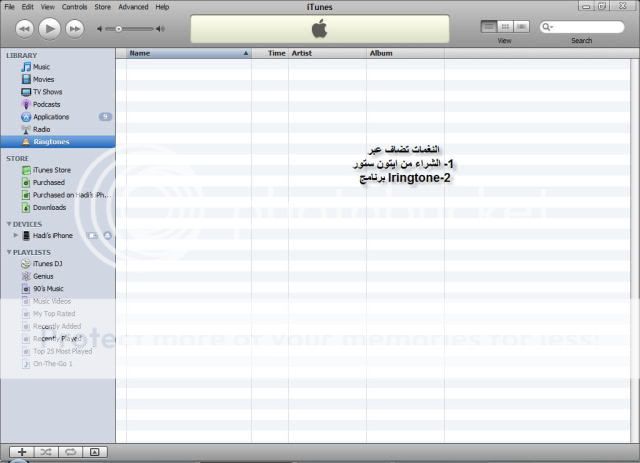Select the Top 25 Most Played icon

tap(26, 352)
